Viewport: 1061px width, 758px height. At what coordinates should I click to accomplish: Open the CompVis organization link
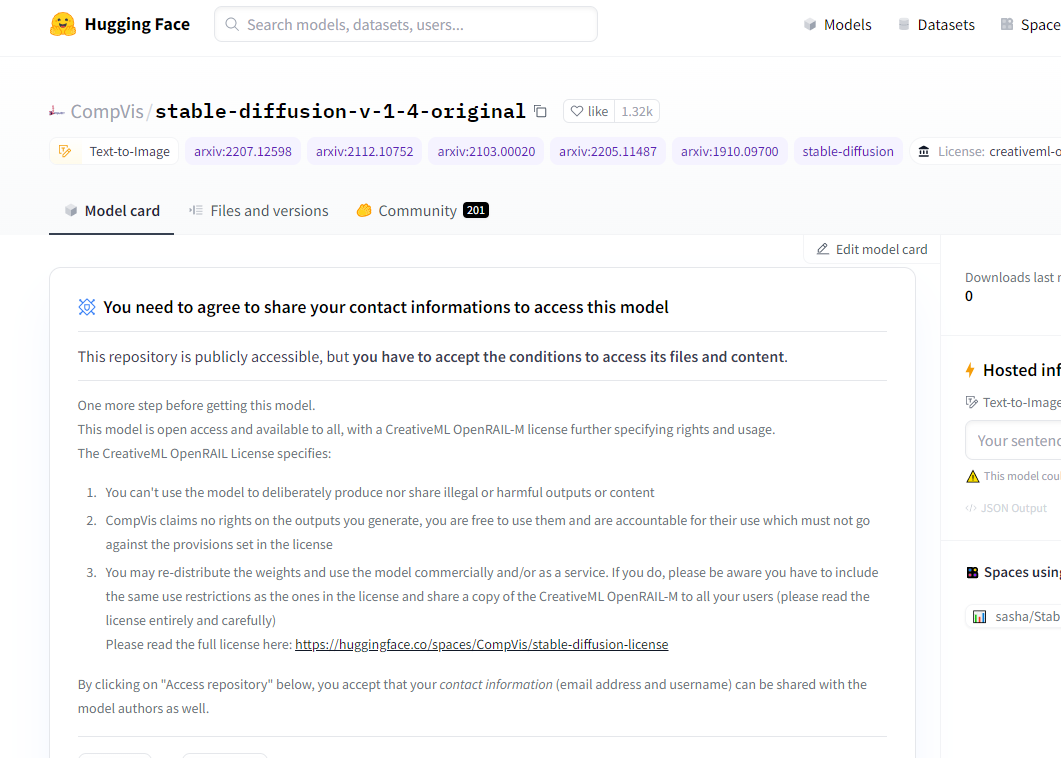pyautogui.click(x=107, y=111)
